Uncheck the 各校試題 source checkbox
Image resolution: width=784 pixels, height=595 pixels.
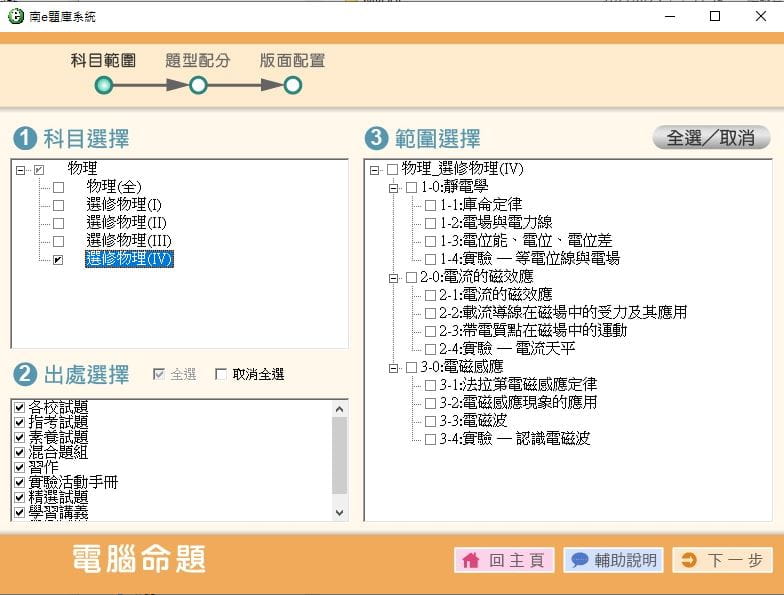20,407
